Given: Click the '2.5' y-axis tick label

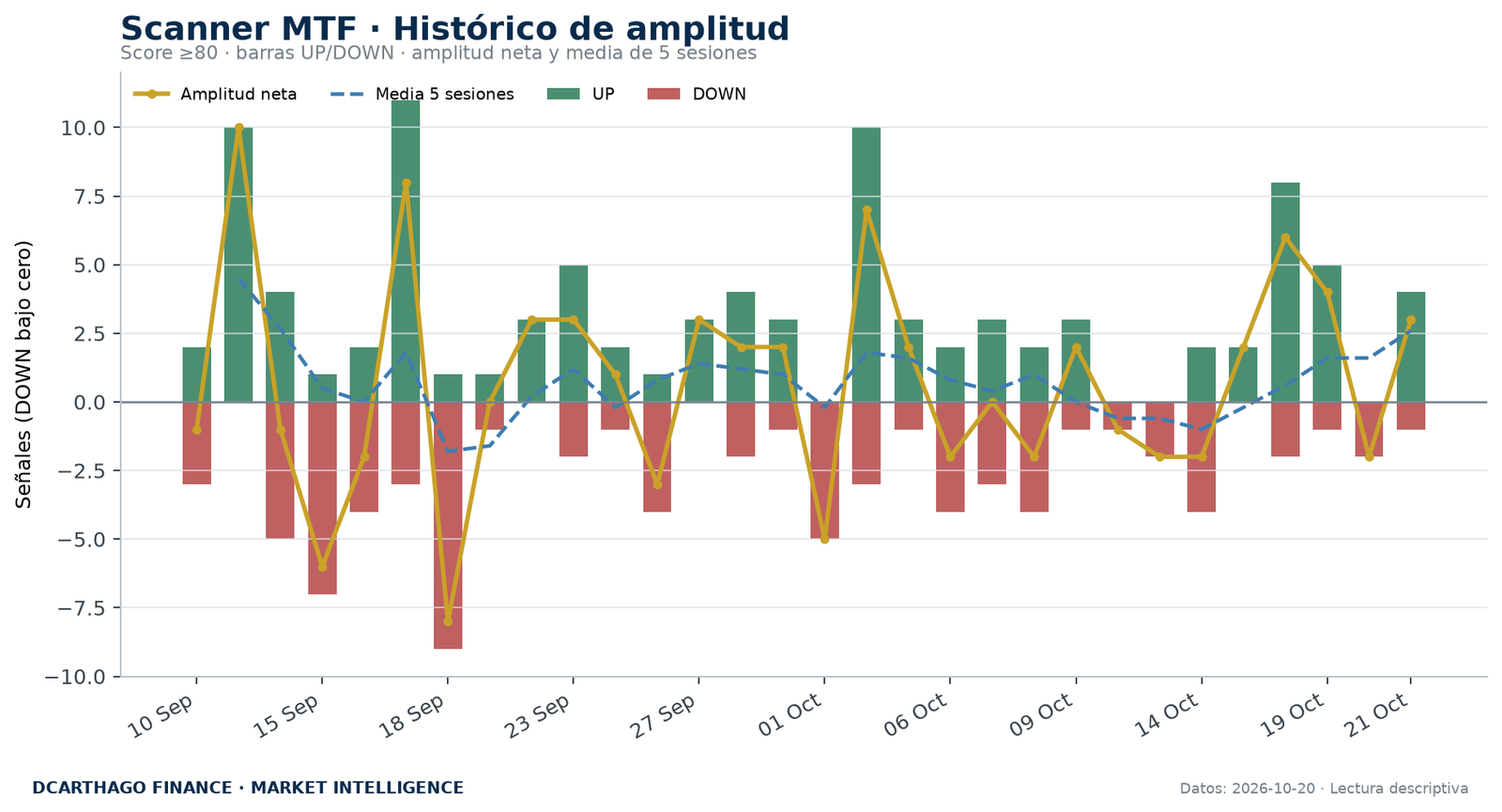Looking at the screenshot, I should pos(90,333).
